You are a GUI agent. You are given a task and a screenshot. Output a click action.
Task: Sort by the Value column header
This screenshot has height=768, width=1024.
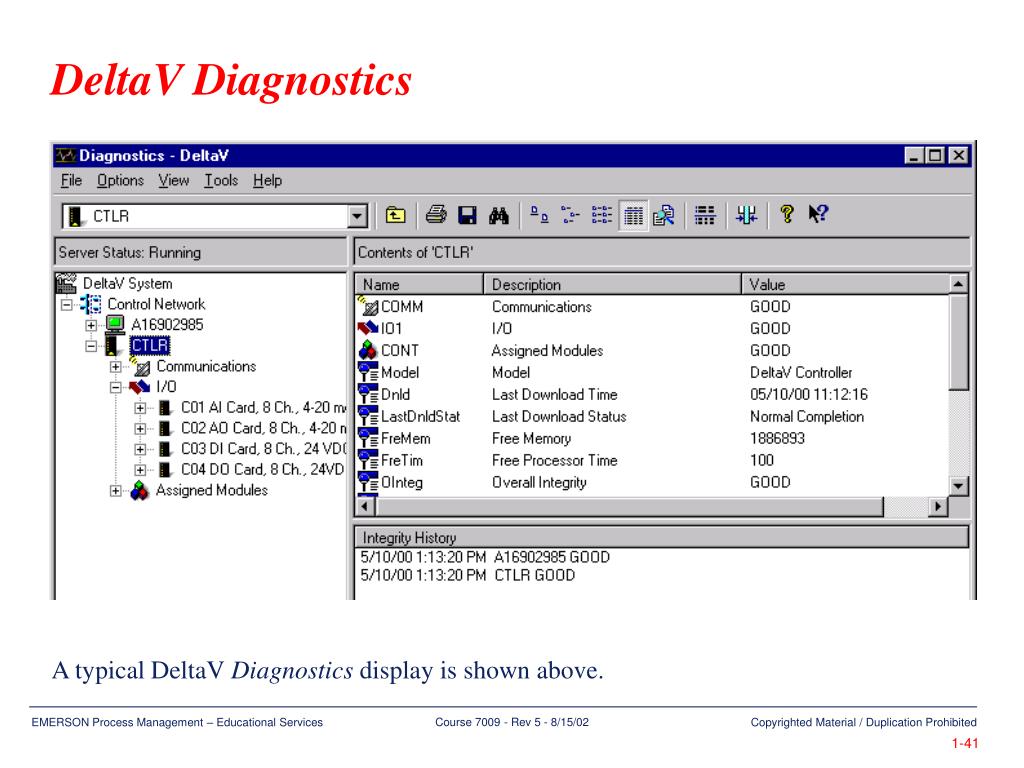846,285
